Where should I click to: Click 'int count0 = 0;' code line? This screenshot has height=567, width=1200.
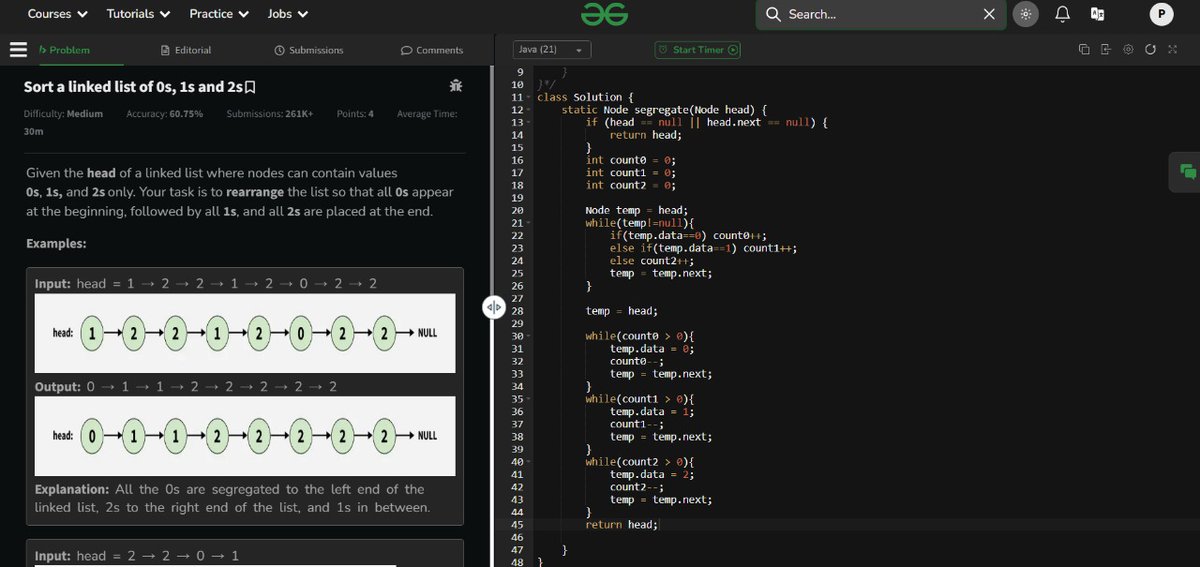point(630,160)
